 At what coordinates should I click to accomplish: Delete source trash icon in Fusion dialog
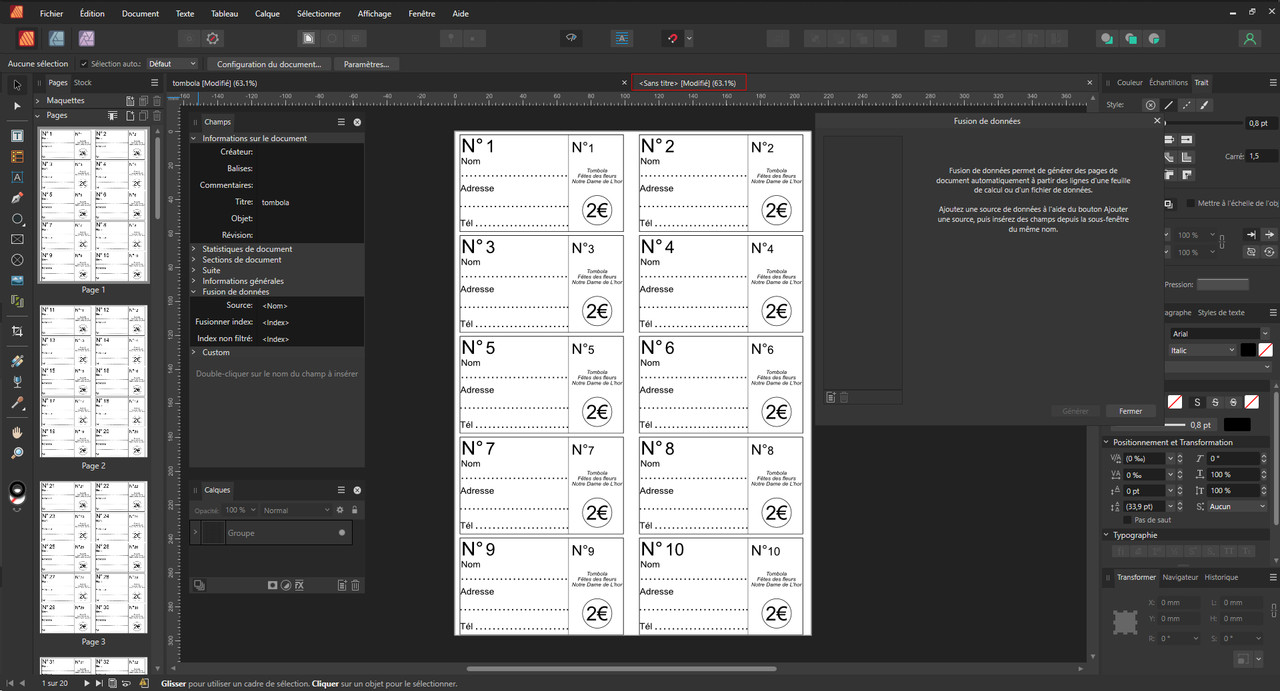(843, 397)
